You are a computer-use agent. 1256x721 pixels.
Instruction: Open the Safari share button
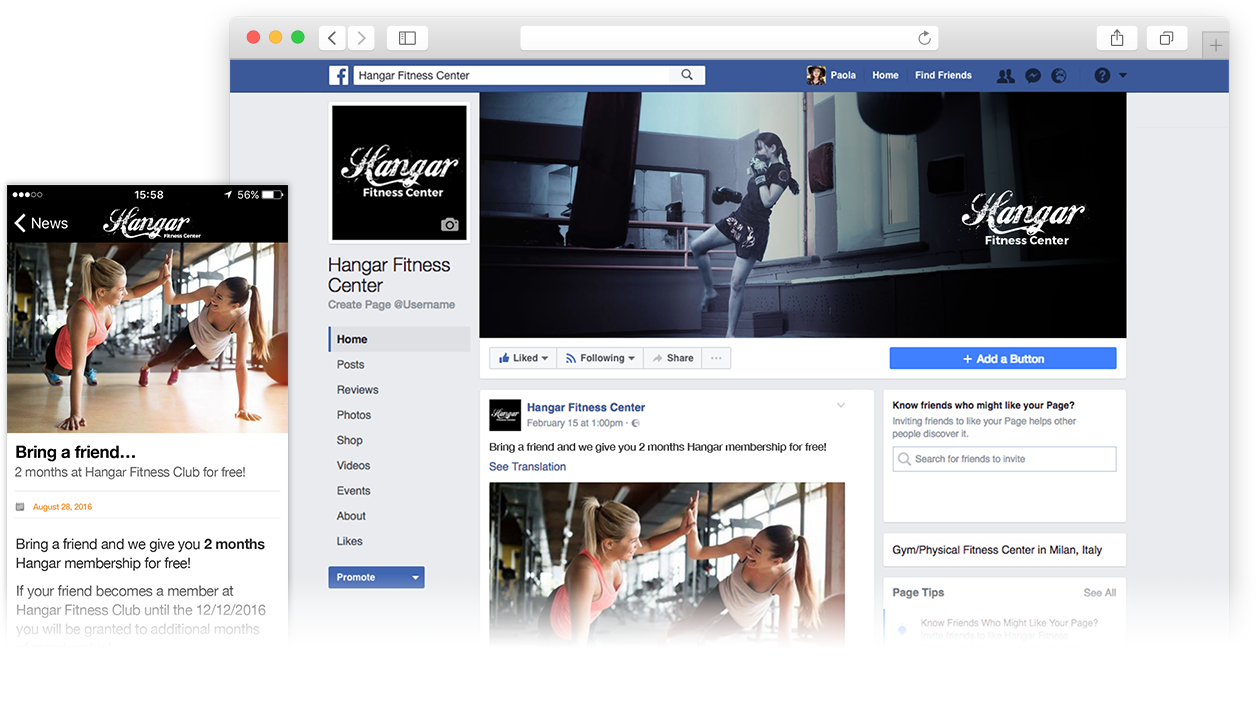pyautogui.click(x=1117, y=38)
